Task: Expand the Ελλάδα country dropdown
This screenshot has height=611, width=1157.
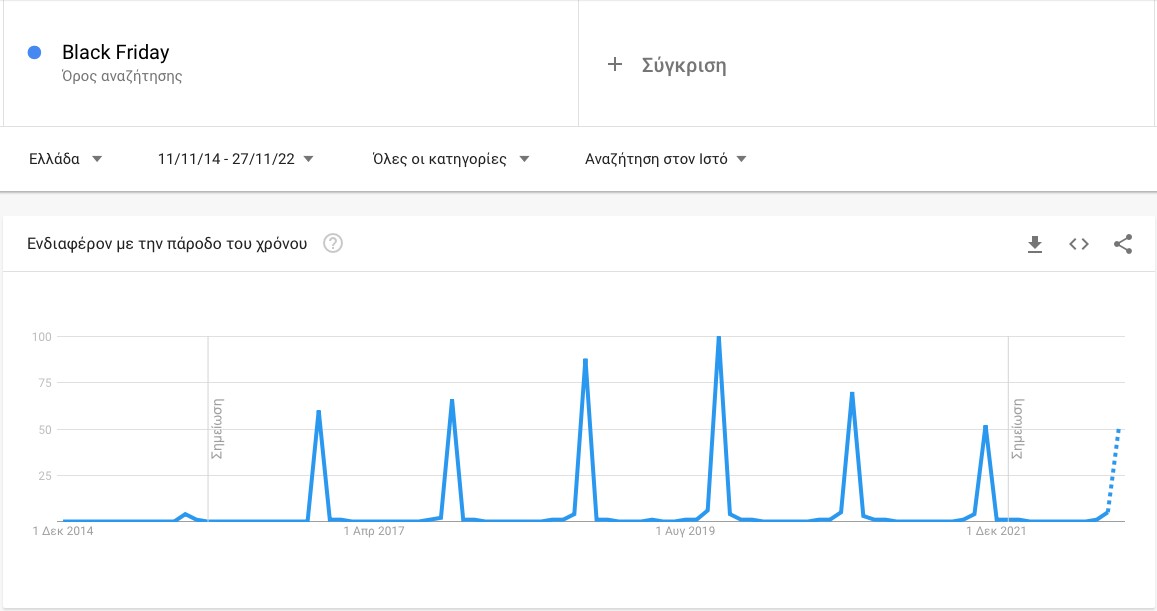Action: click(x=65, y=159)
